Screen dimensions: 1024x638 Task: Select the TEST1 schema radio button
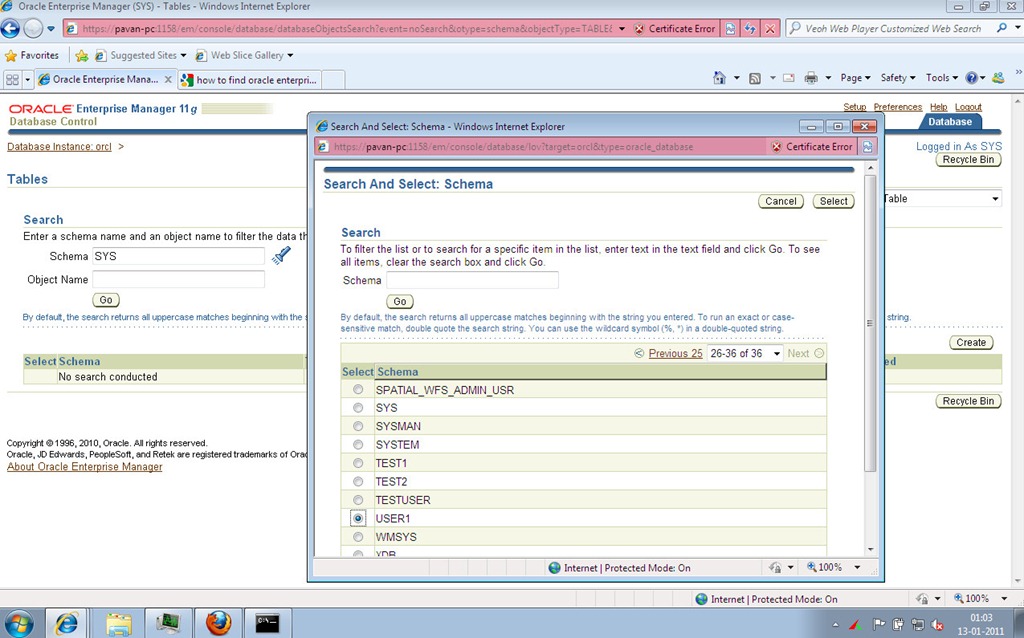tap(358, 463)
